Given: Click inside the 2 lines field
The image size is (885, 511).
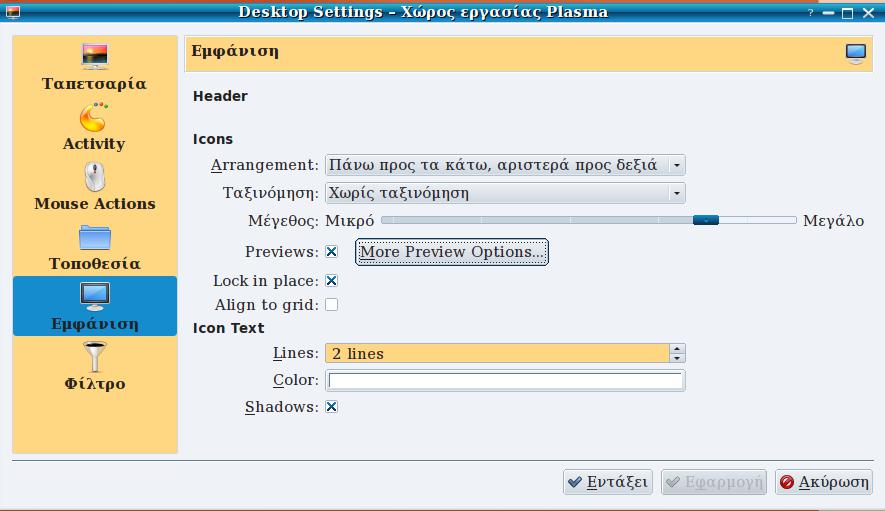Looking at the screenshot, I should coord(497,353).
